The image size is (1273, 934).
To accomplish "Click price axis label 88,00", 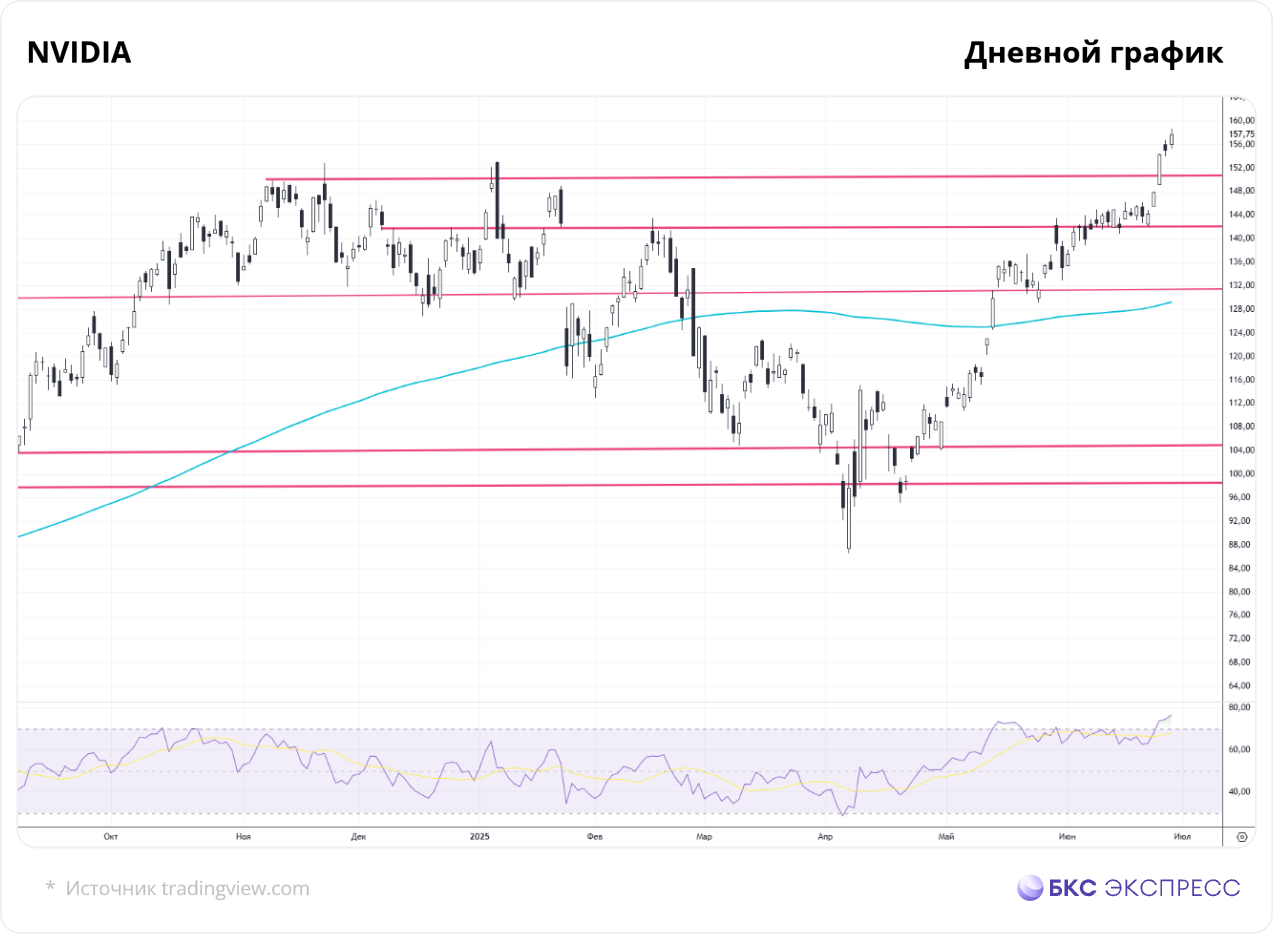I will click(x=1241, y=545).
